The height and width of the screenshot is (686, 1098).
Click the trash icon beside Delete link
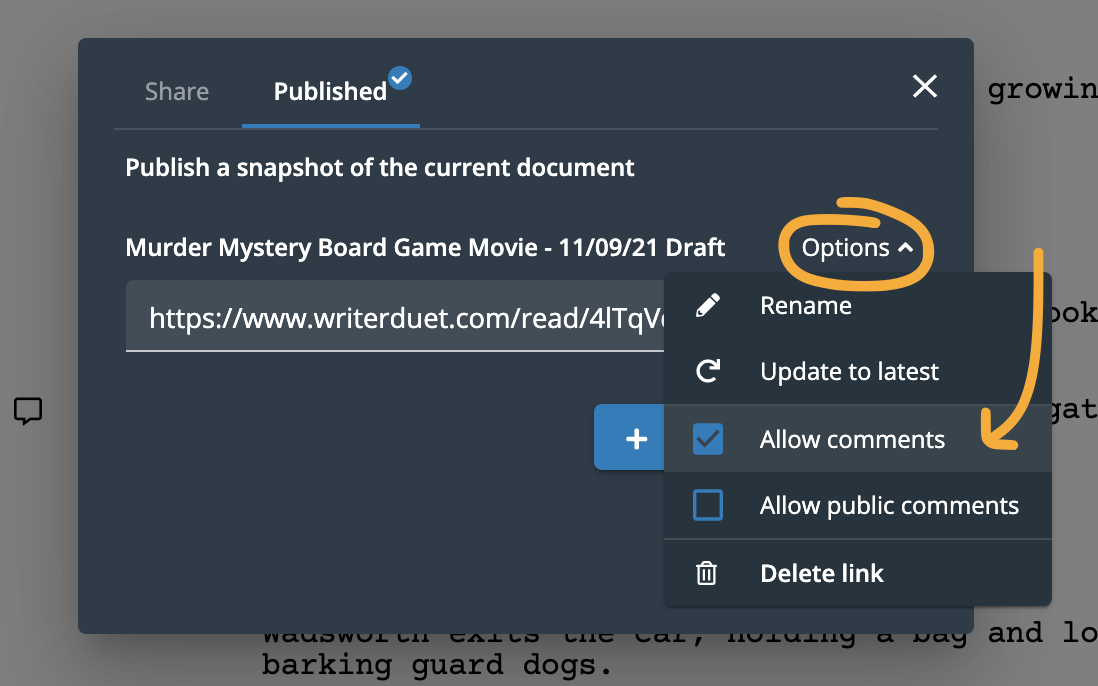pos(708,573)
